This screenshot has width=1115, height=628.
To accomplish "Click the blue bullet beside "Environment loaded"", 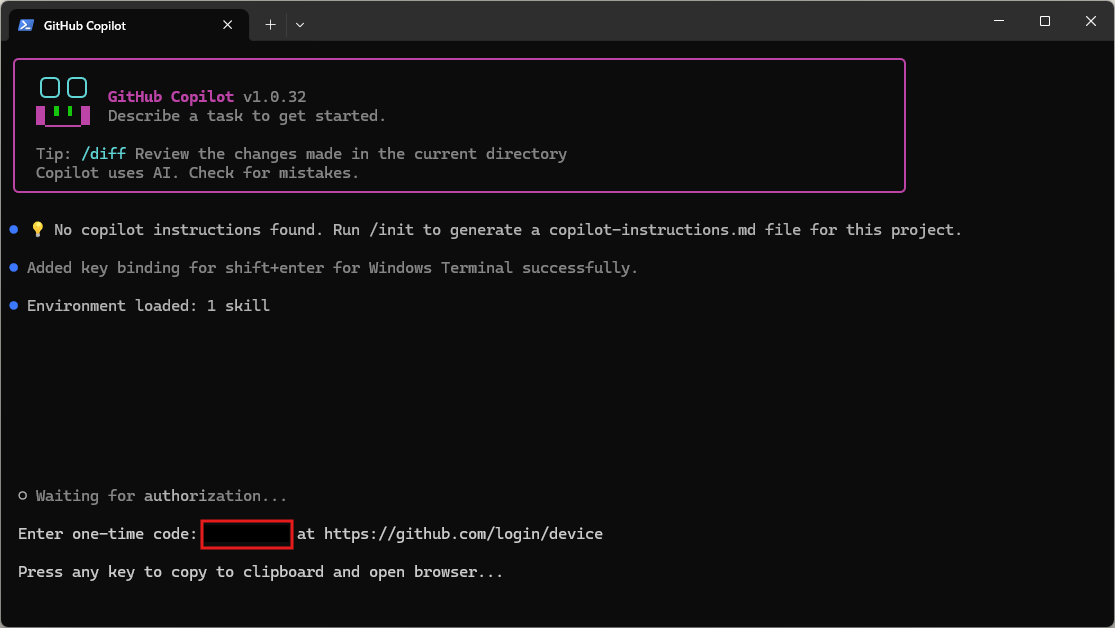I will [14, 306].
